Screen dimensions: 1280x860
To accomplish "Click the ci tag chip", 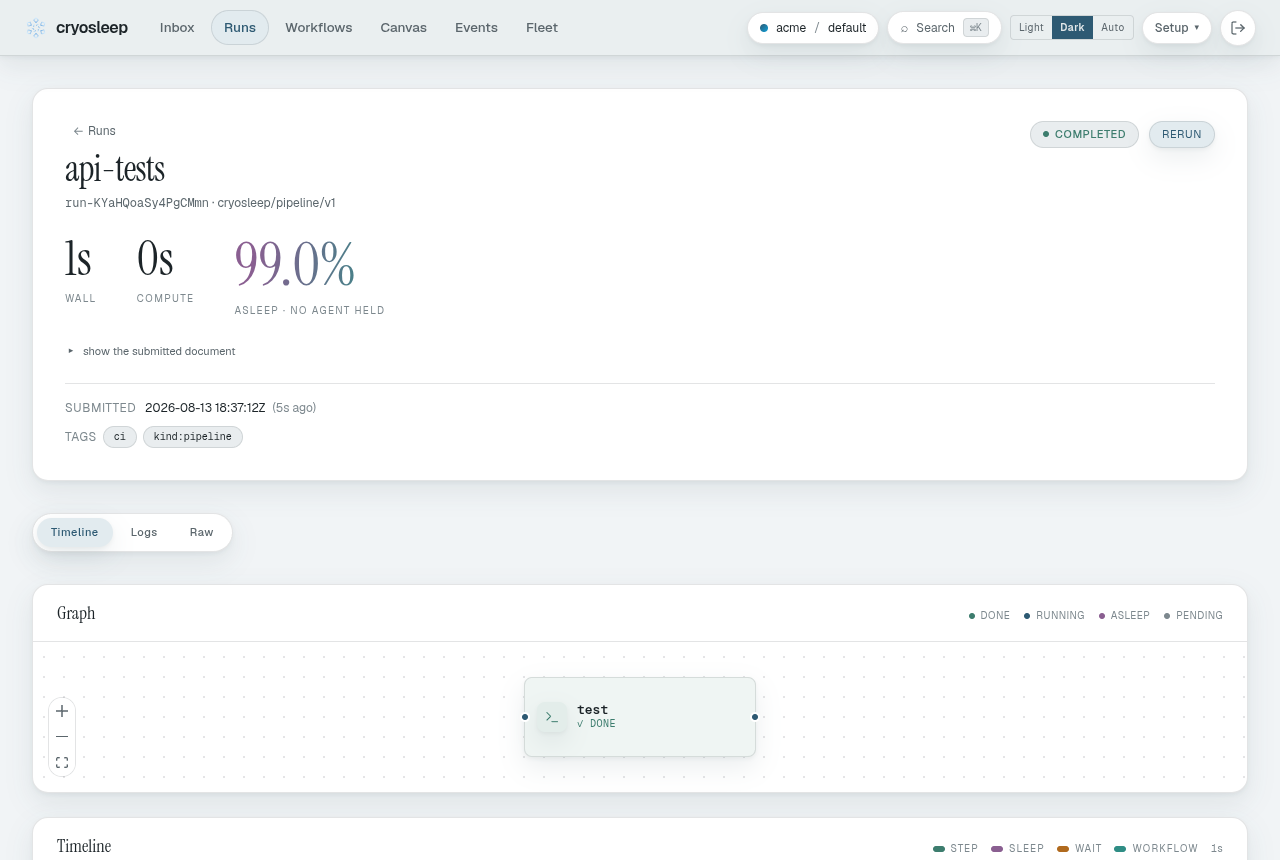I will pos(120,437).
